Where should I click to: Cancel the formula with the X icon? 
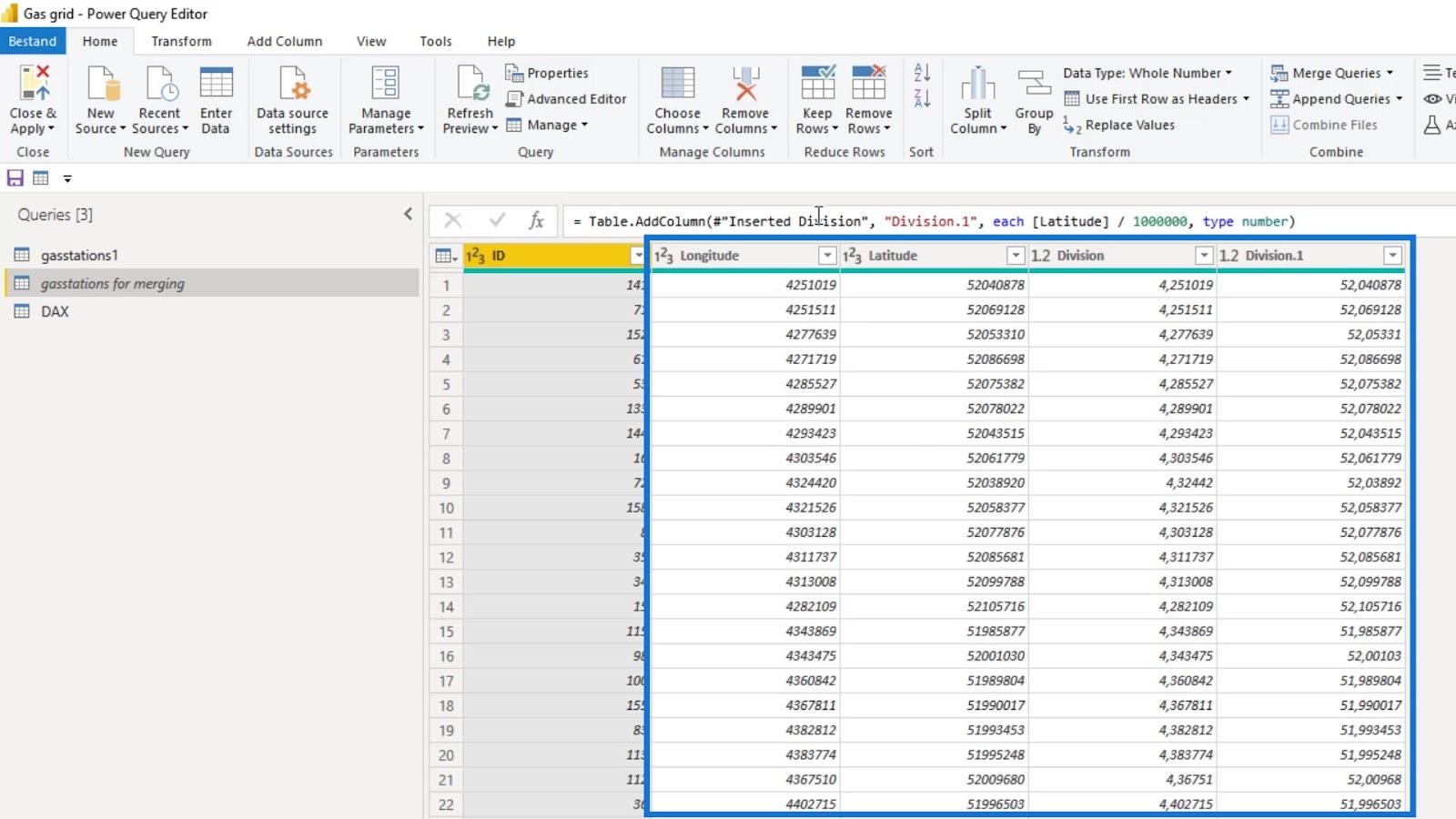pos(452,220)
